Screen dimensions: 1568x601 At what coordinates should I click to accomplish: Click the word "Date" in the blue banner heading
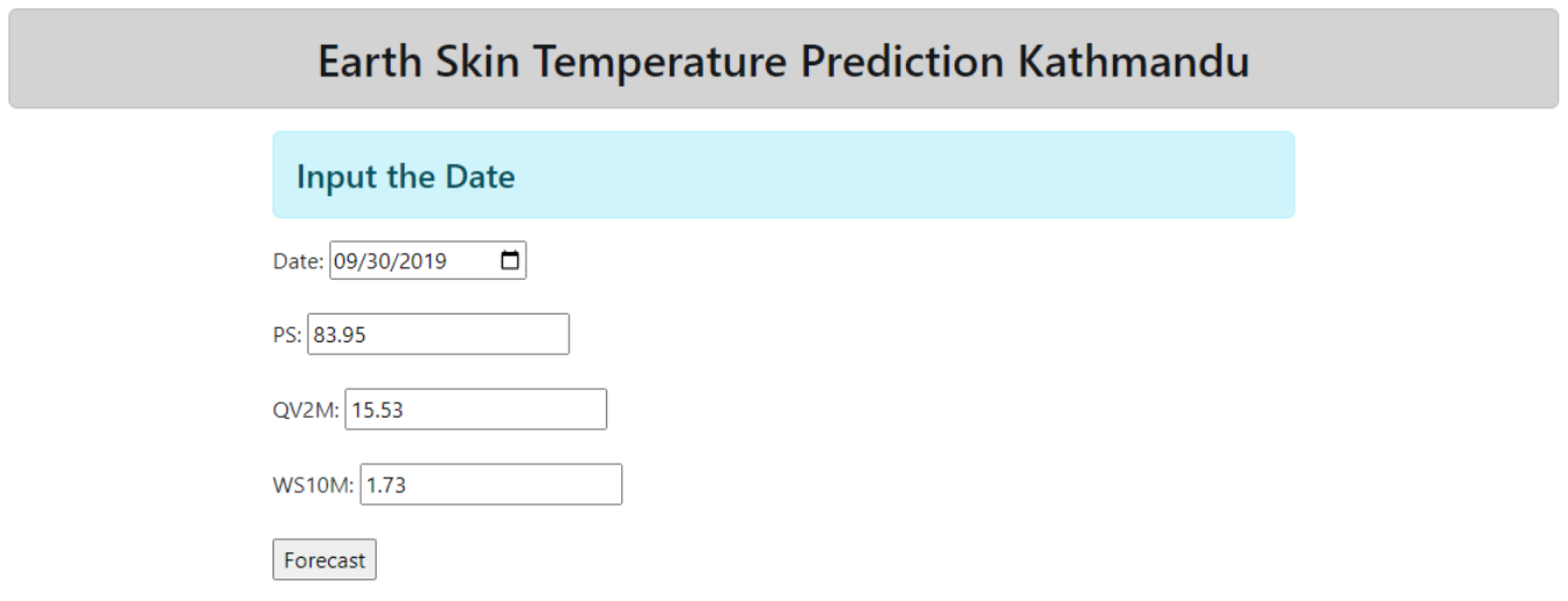(480, 177)
